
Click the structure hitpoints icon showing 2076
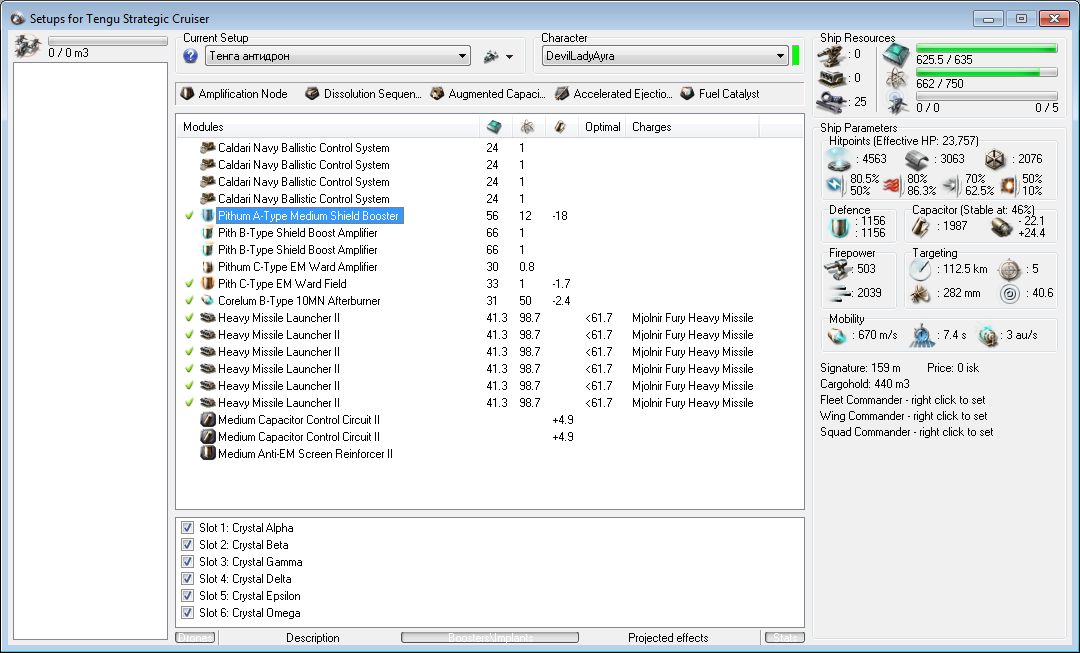click(x=995, y=160)
